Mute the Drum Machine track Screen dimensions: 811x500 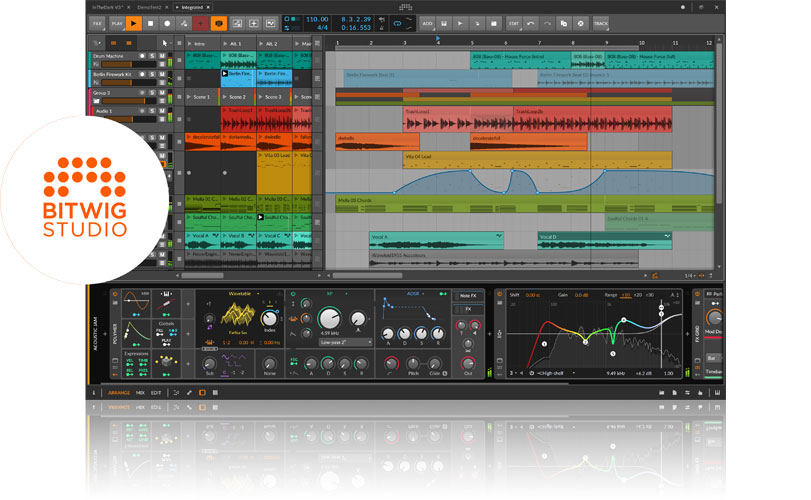[161, 56]
